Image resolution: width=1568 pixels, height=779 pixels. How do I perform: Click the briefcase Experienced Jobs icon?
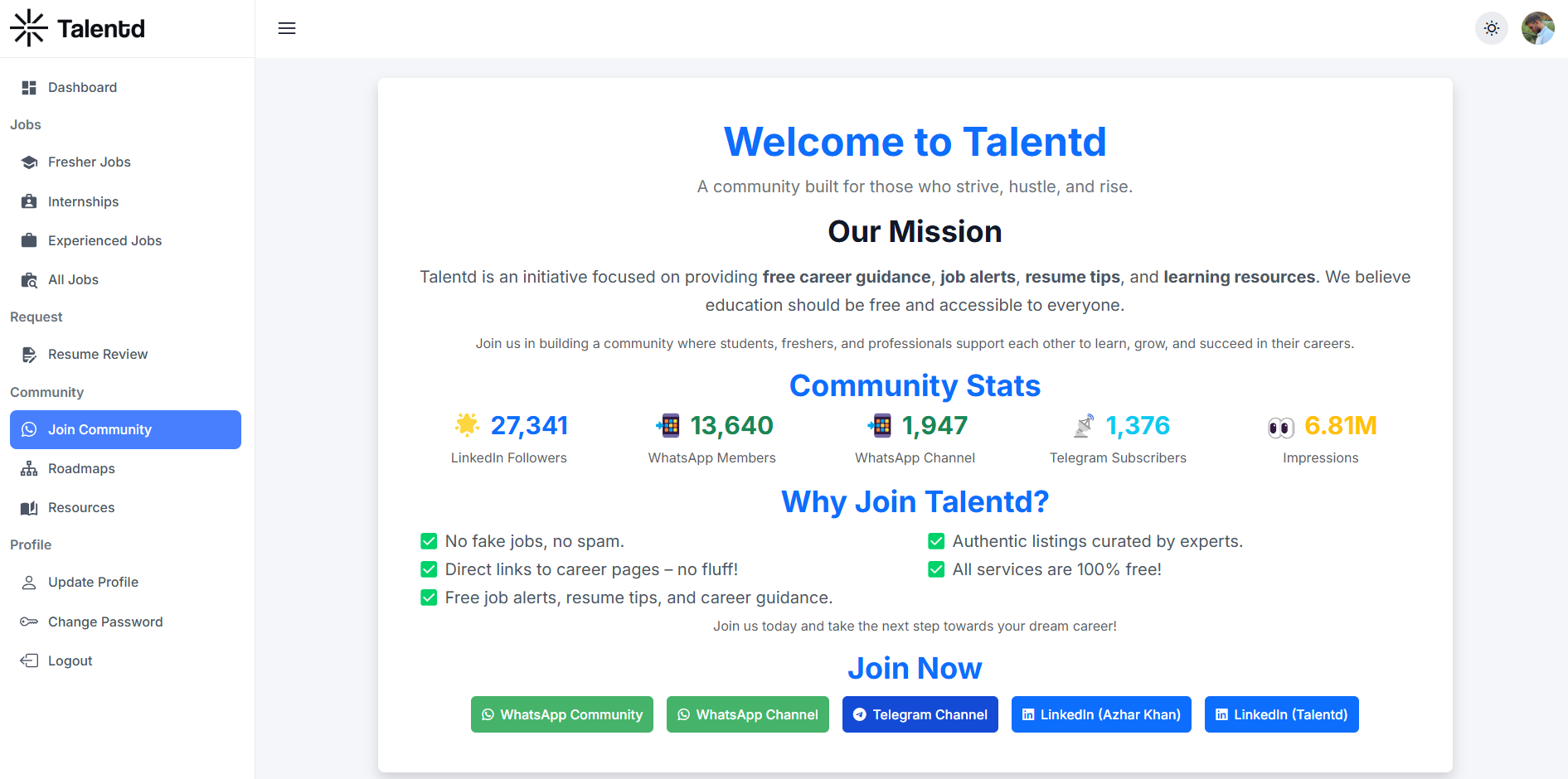(29, 240)
